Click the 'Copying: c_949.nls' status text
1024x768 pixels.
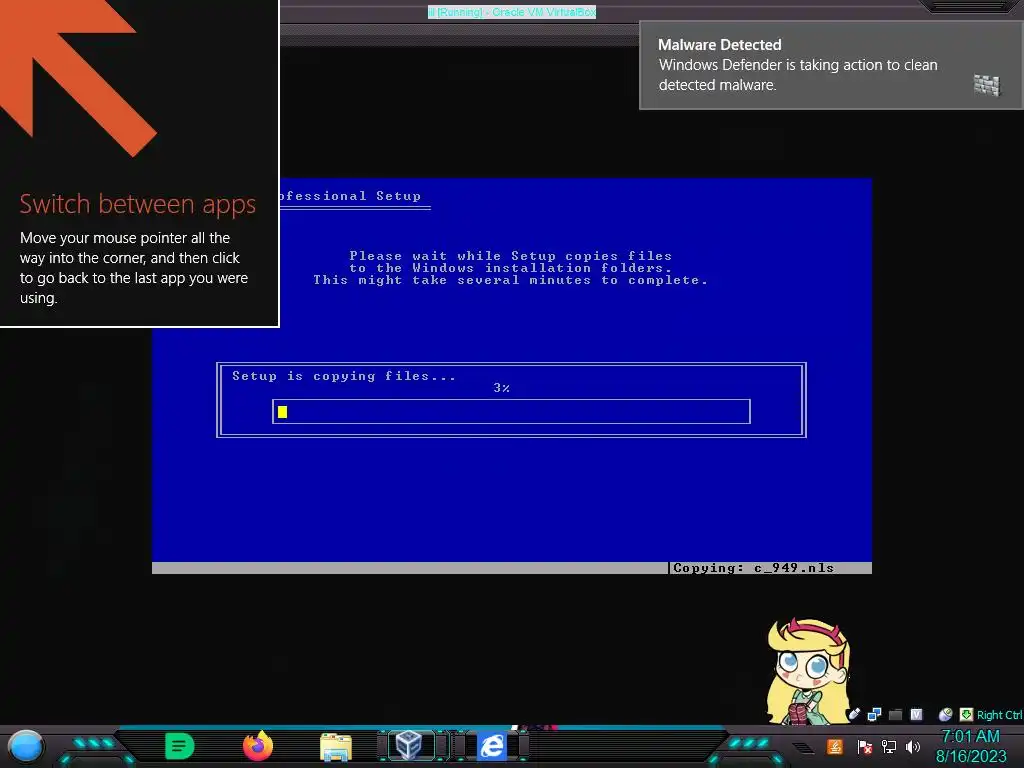pos(754,568)
